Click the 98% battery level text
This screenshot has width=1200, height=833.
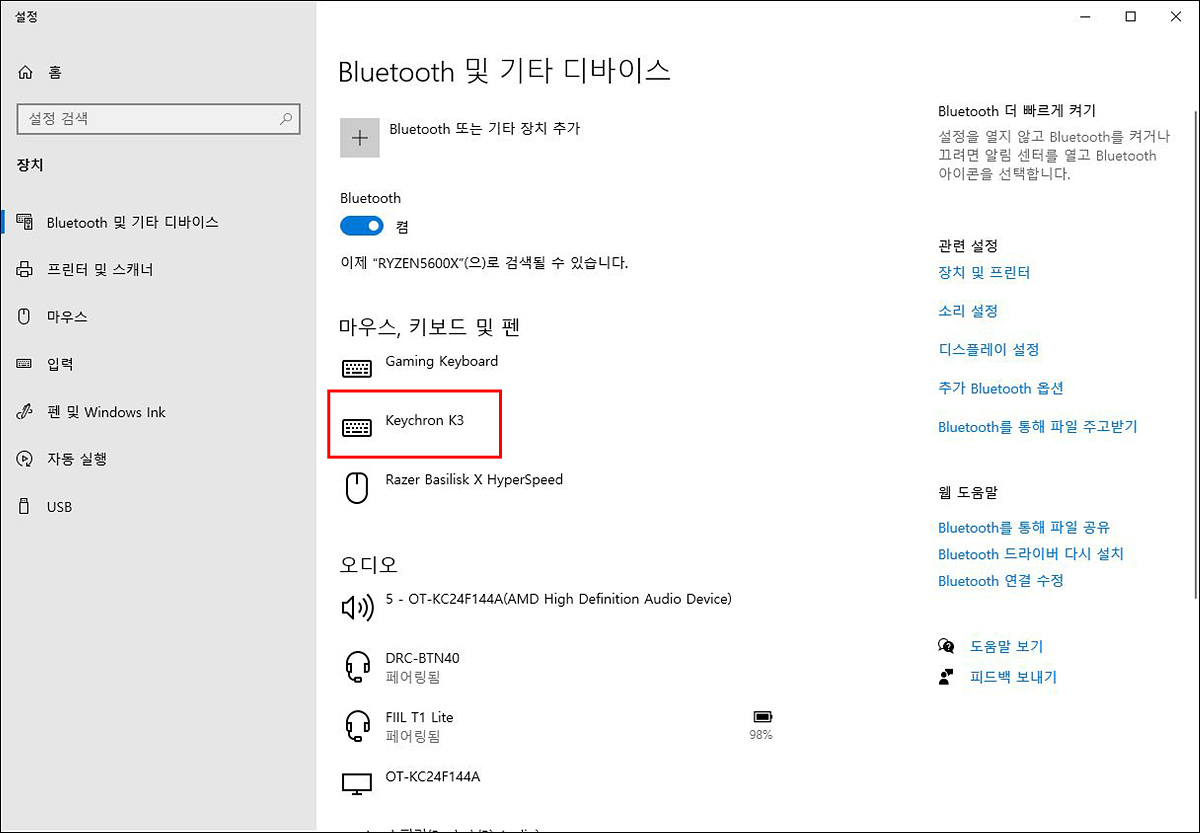tap(761, 735)
